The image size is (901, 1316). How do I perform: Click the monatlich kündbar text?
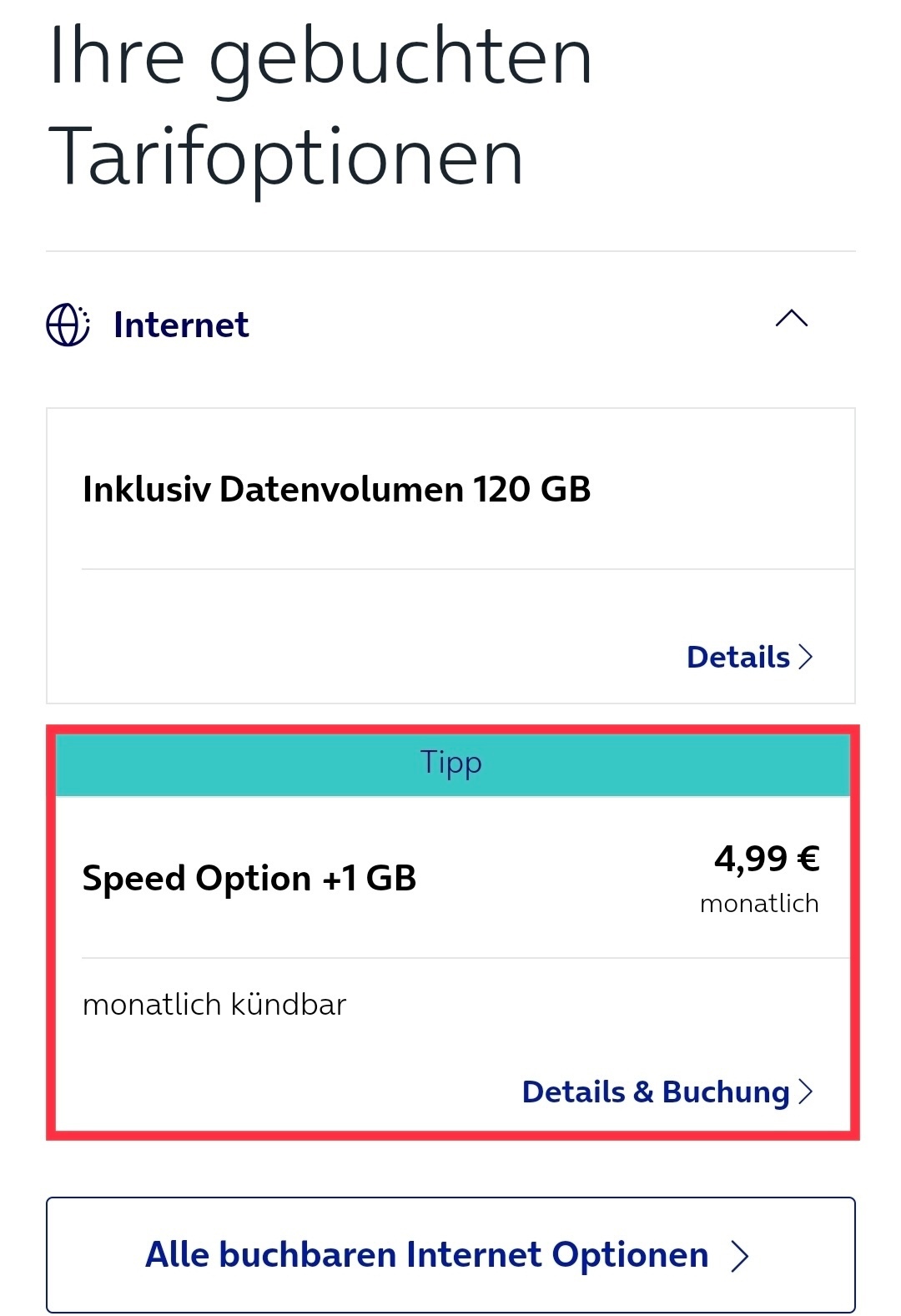(x=214, y=1004)
